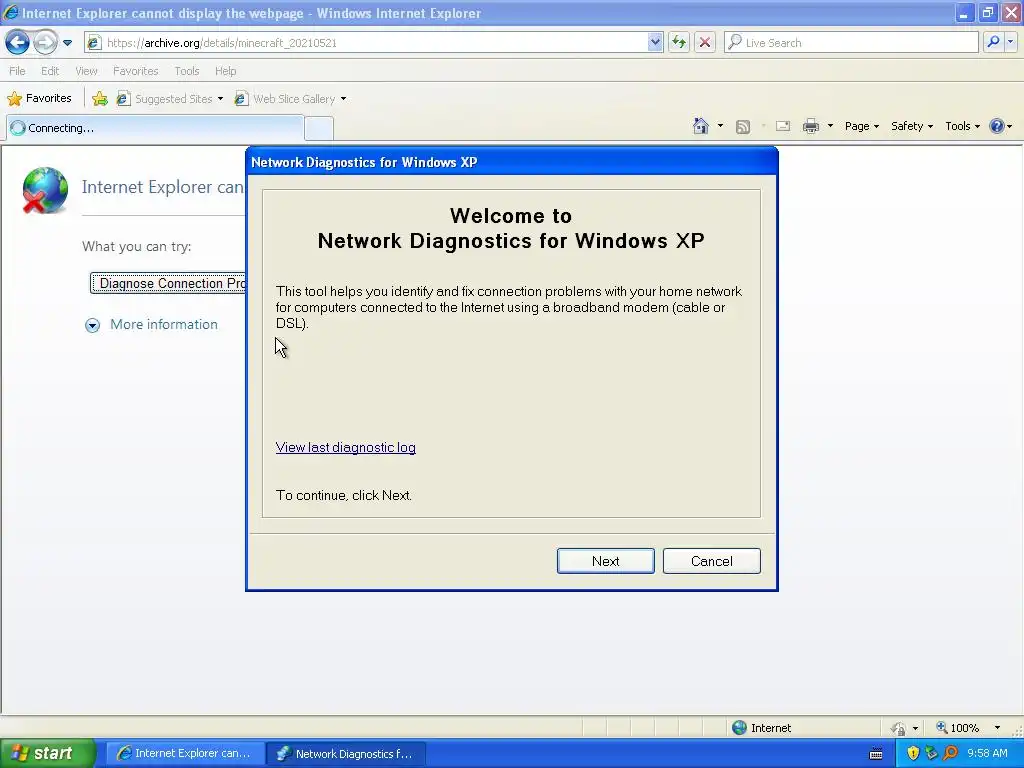Expand the Print dropdown arrow
Screen dimensions: 1024x768
click(x=830, y=126)
